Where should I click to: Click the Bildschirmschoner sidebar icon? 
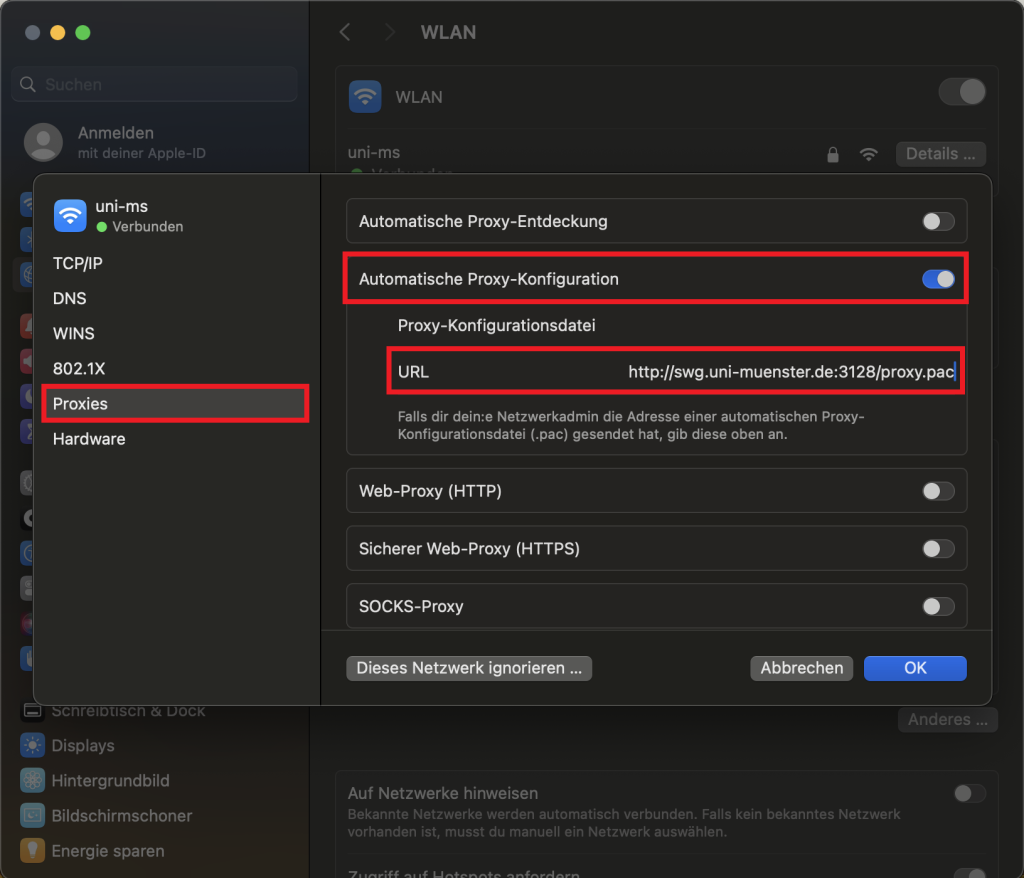pyautogui.click(x=33, y=816)
